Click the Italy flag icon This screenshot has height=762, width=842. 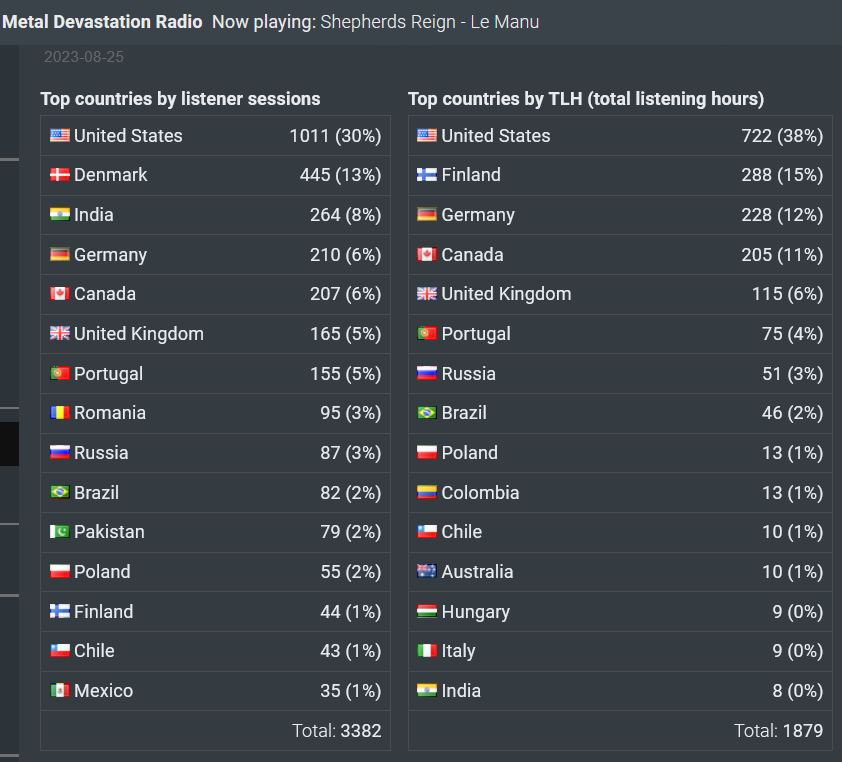[427, 650]
